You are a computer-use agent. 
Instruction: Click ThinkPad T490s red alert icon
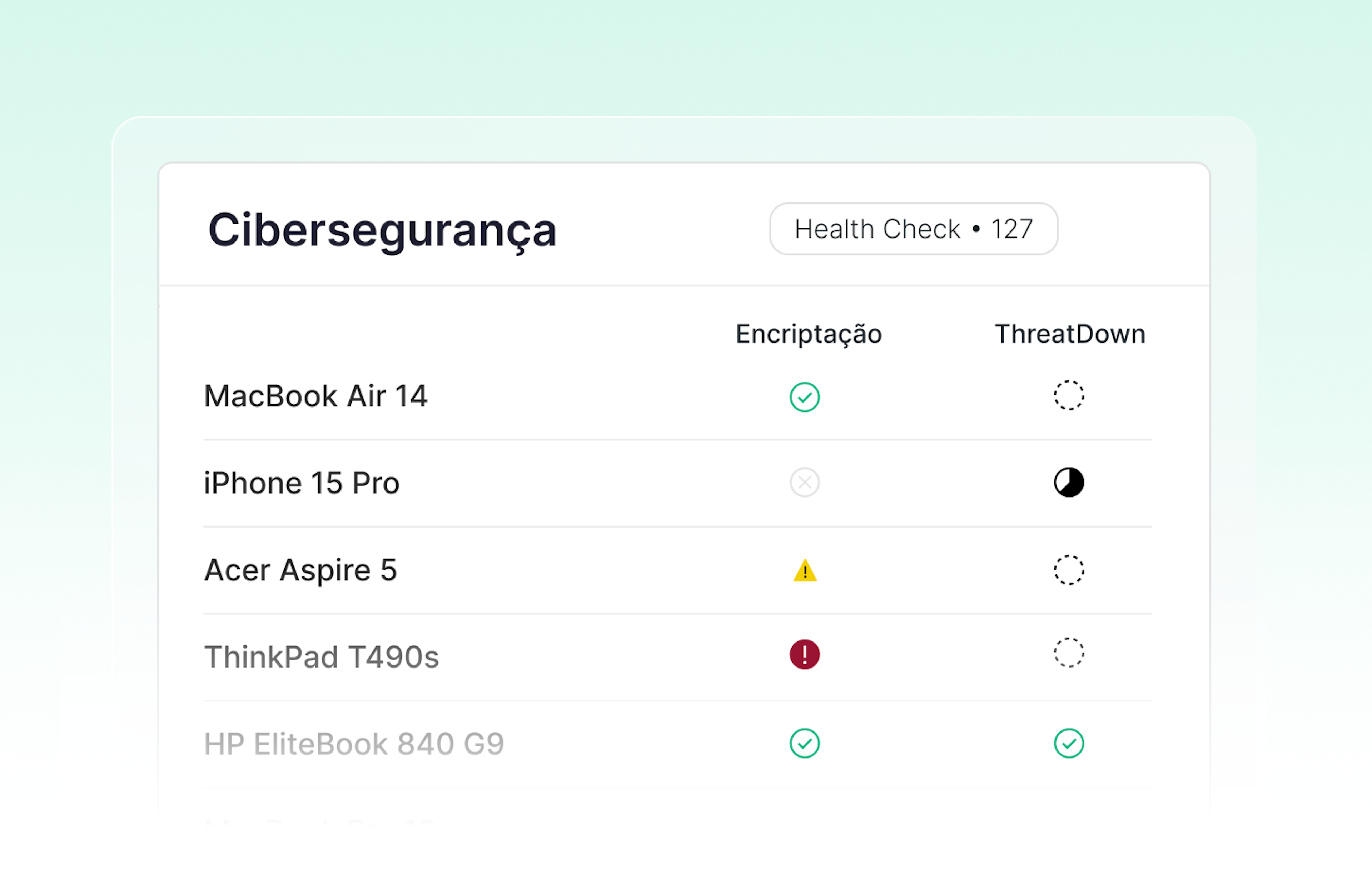805,655
